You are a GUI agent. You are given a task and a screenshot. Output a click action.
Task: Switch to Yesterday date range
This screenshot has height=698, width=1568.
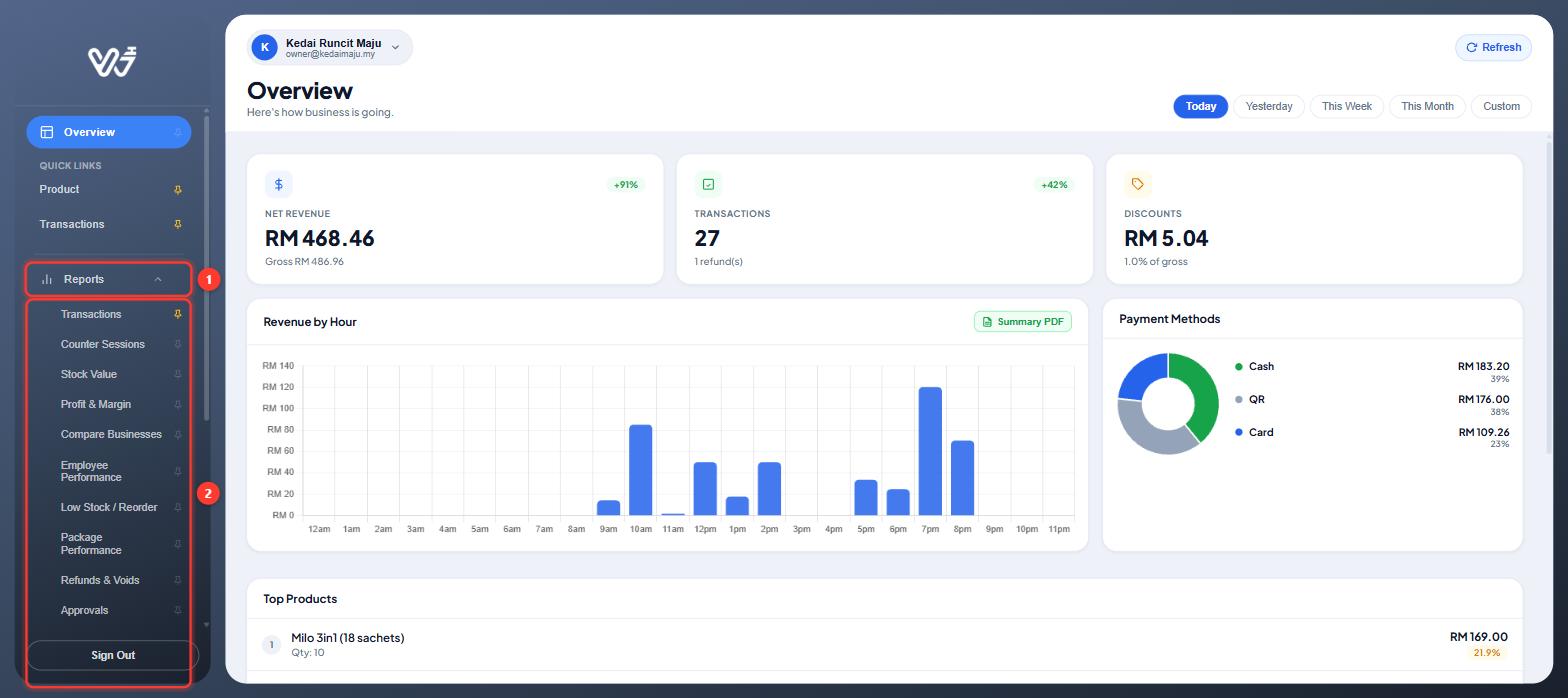click(1269, 106)
